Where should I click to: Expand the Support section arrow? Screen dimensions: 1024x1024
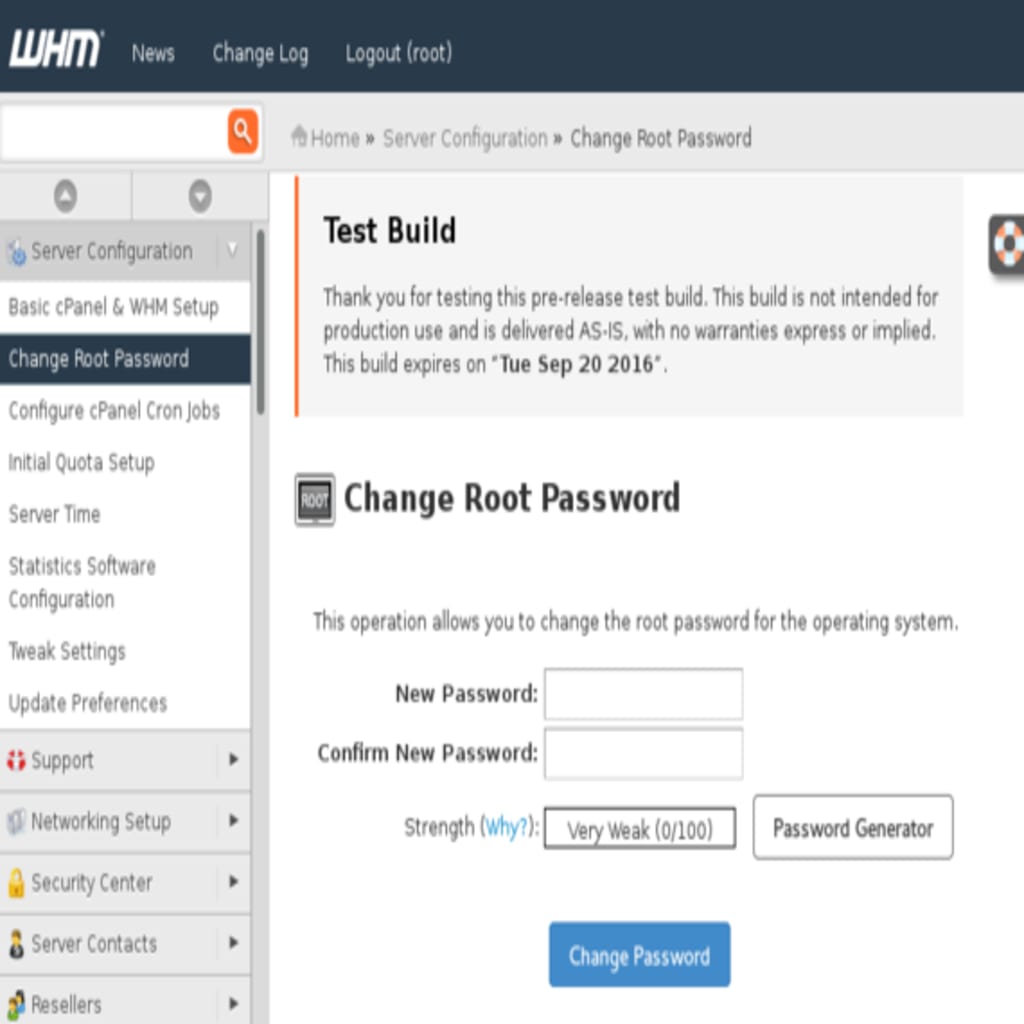pyautogui.click(x=233, y=759)
